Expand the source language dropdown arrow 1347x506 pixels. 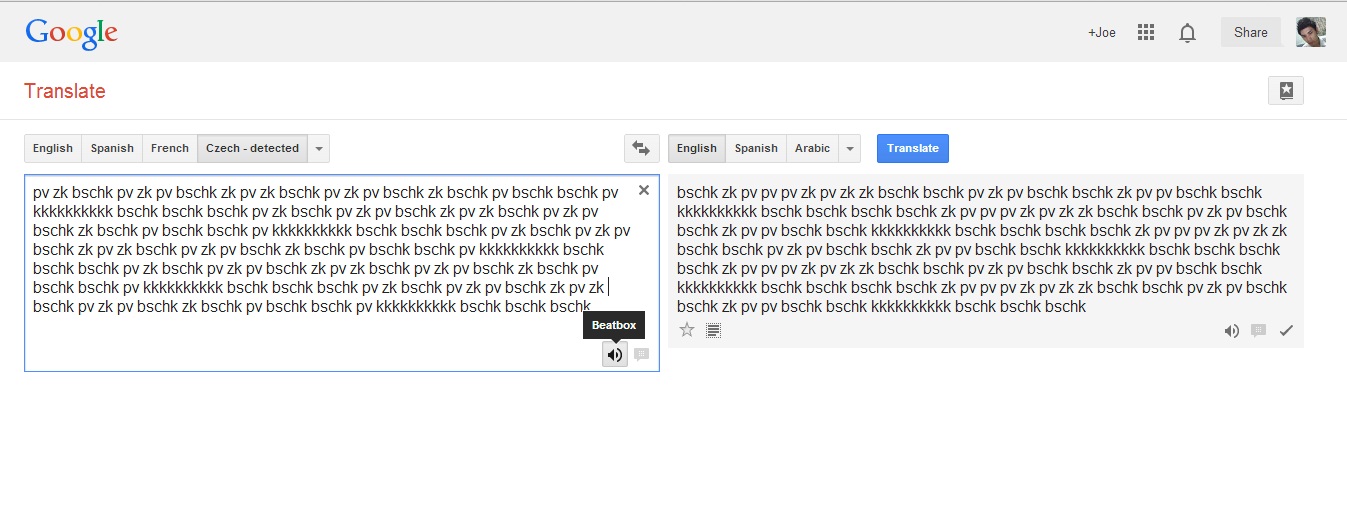click(319, 148)
